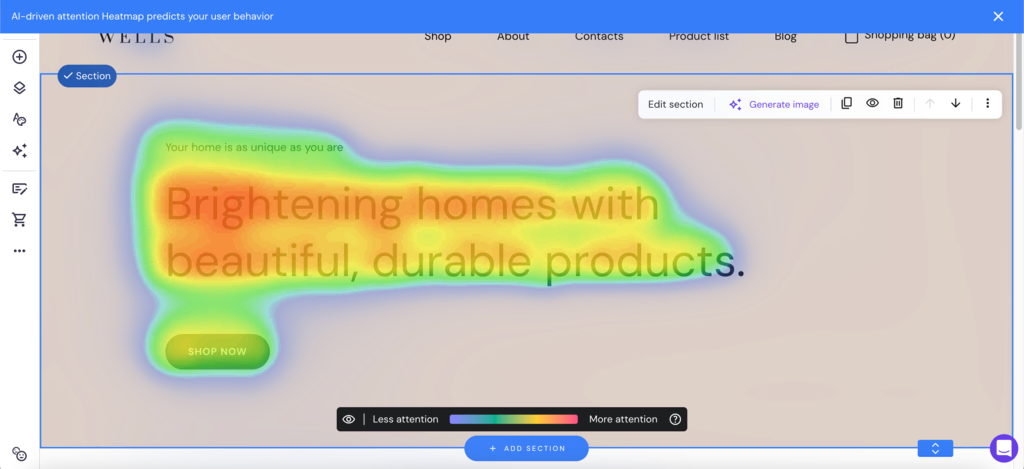Image resolution: width=1024 pixels, height=469 pixels.
Task: Open the blog editor icon
Action: click(x=20, y=189)
